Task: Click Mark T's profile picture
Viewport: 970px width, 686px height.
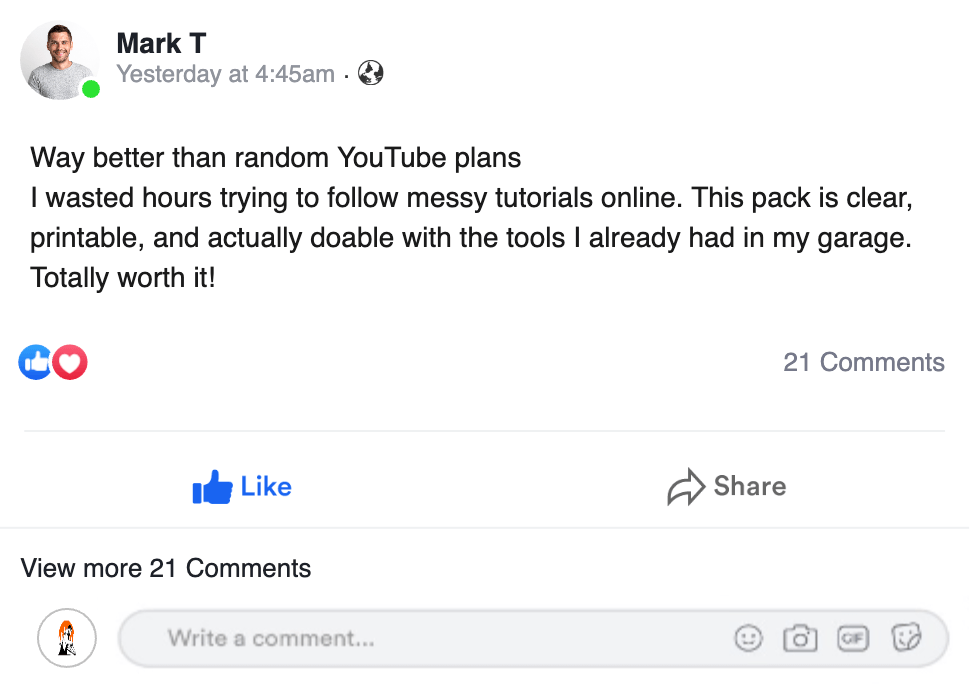Action: pyautogui.click(x=58, y=60)
